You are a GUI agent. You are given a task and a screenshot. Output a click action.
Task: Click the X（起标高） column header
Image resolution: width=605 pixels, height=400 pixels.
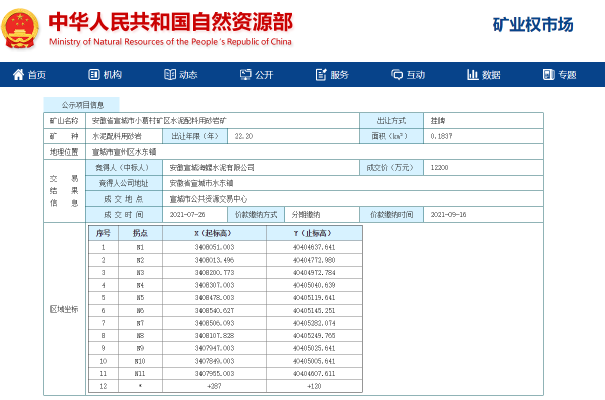pos(214,232)
